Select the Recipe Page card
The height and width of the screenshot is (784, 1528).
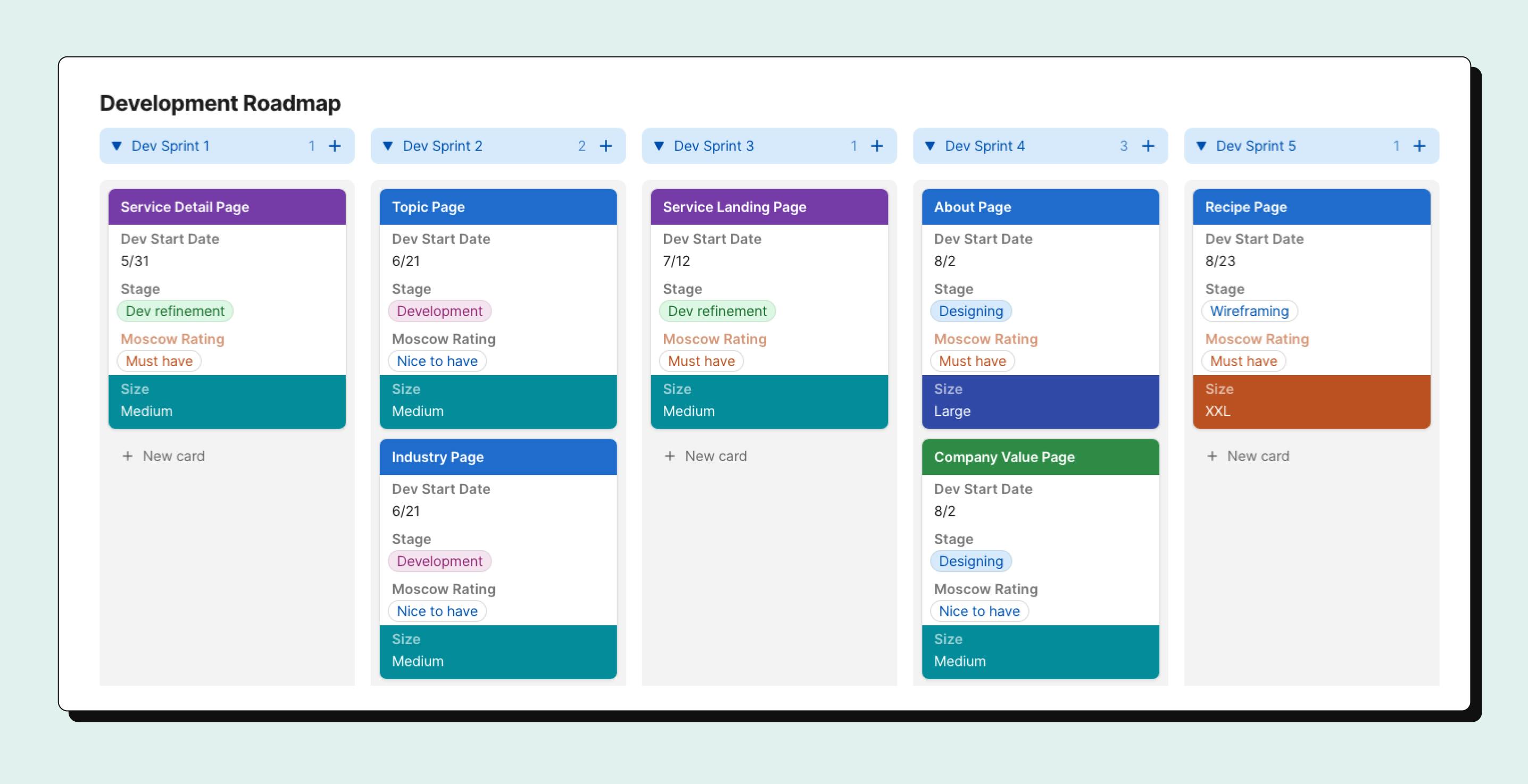(x=1311, y=207)
